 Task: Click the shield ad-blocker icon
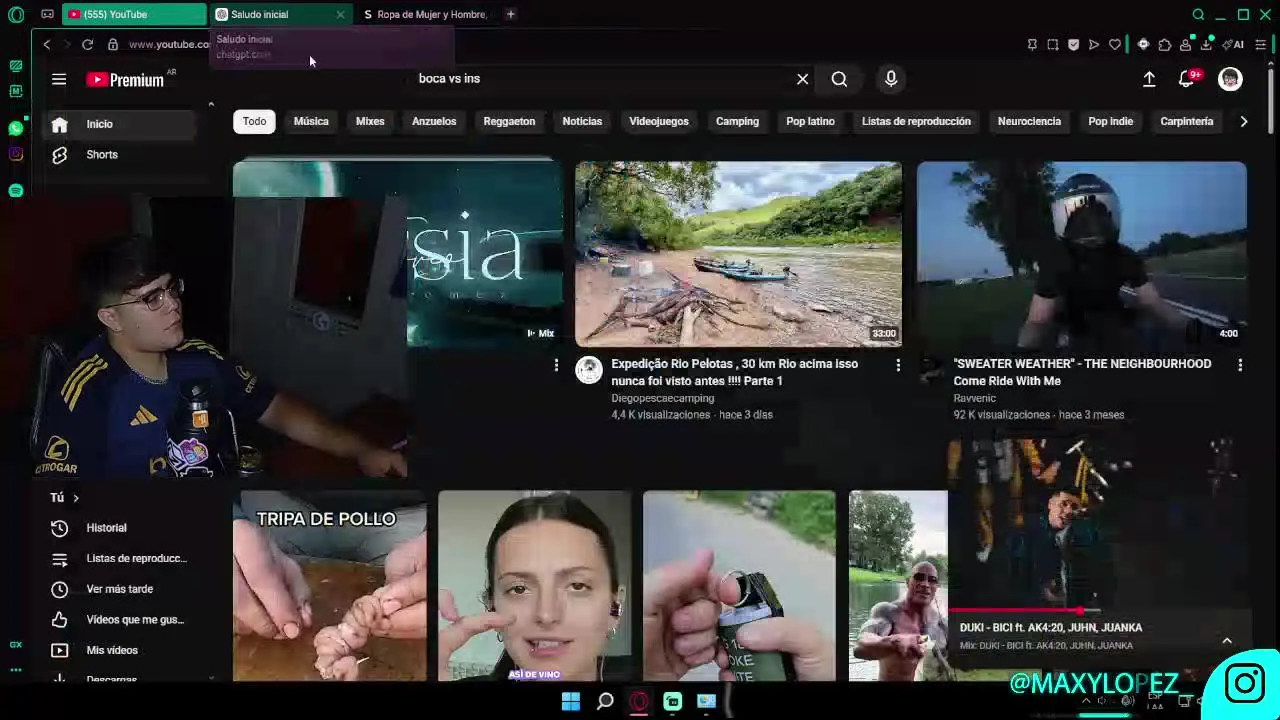[1073, 44]
